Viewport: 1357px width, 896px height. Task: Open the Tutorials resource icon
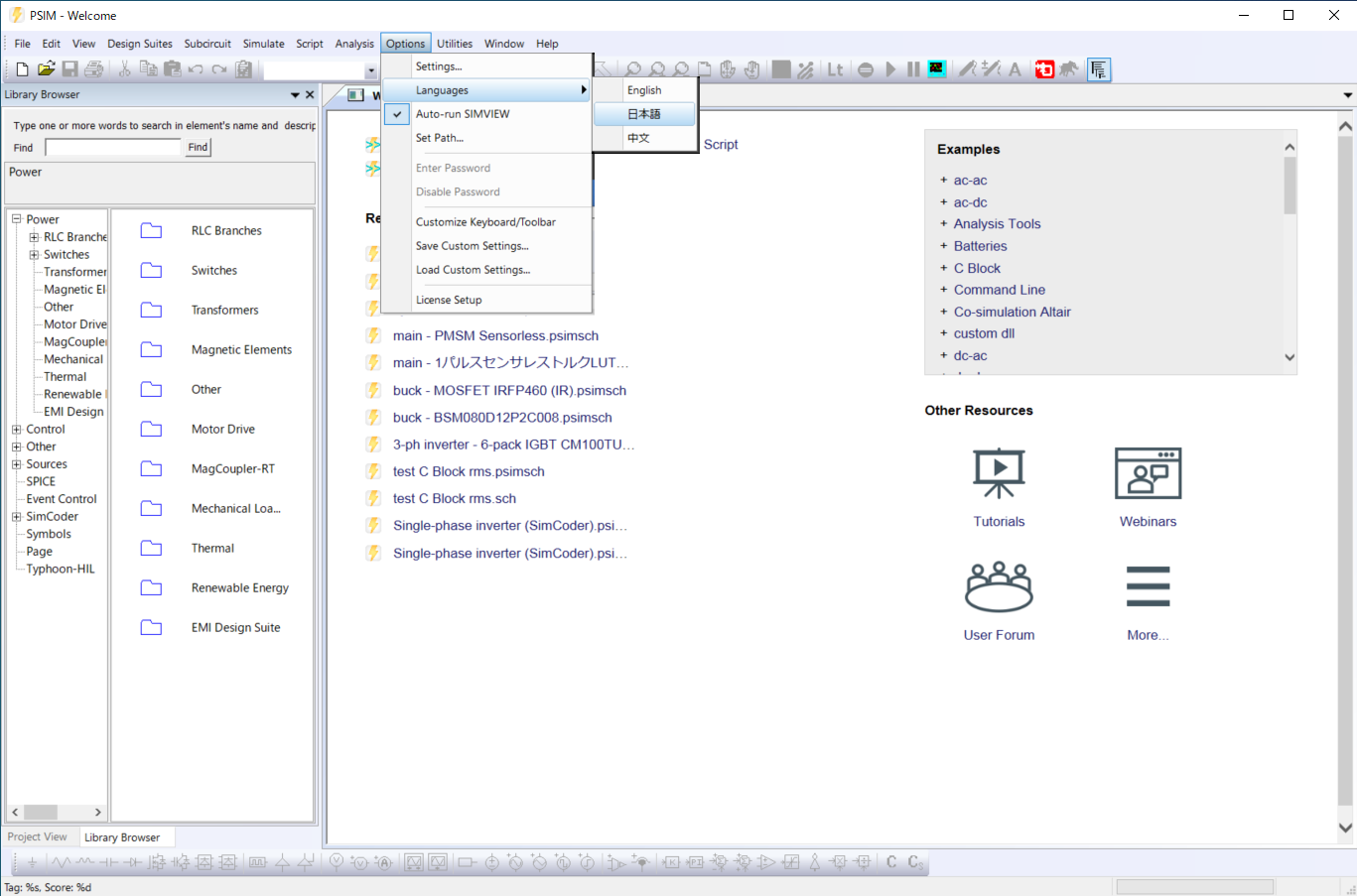pos(999,473)
